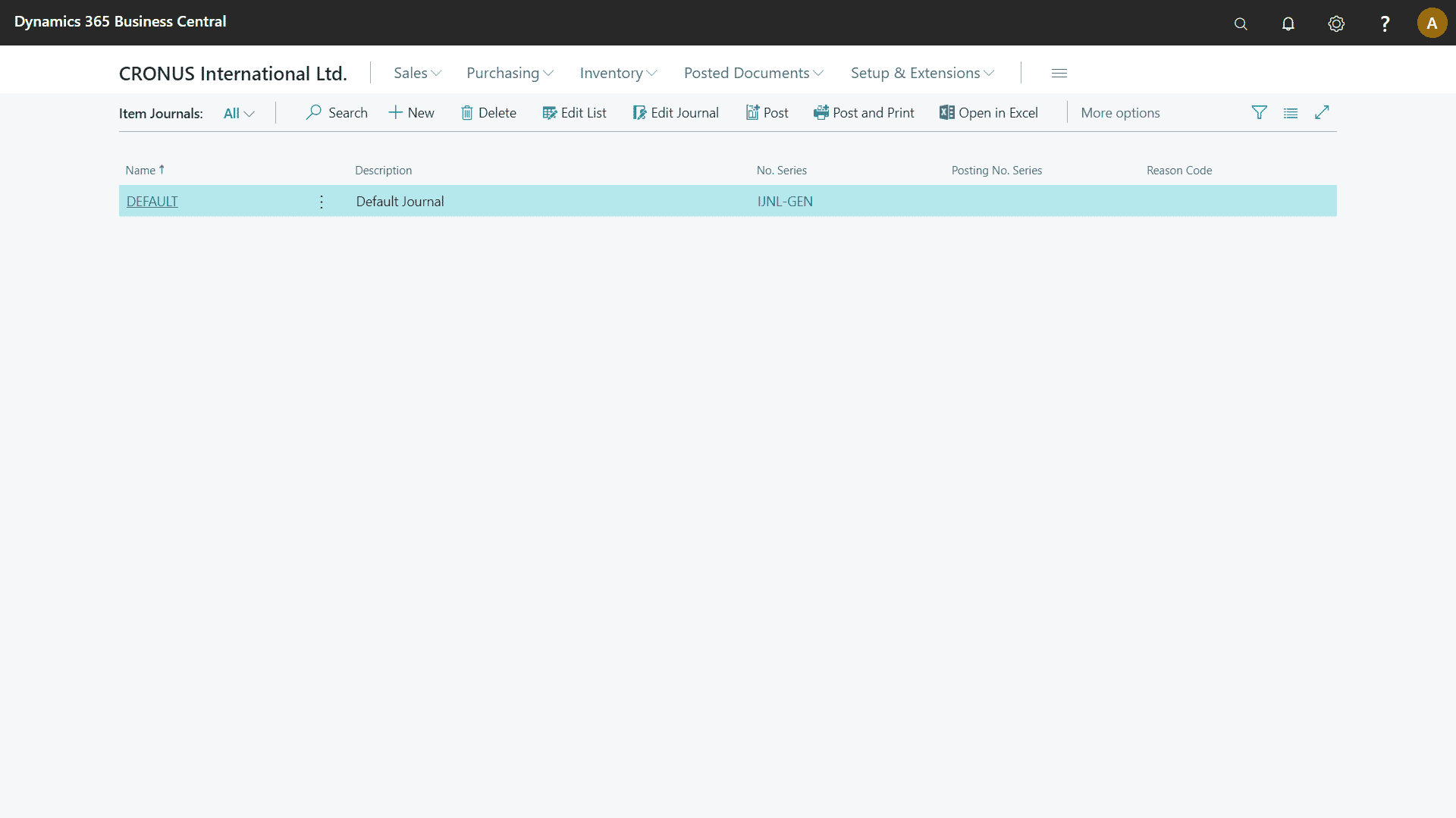Open Setup & Extensions menu

[x=921, y=73]
